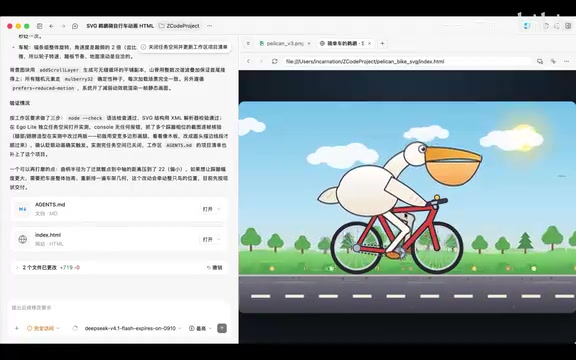Viewport: 576px width, 360px height.
Task: Go back using the title bar left arrow
Action: pos(51,26)
